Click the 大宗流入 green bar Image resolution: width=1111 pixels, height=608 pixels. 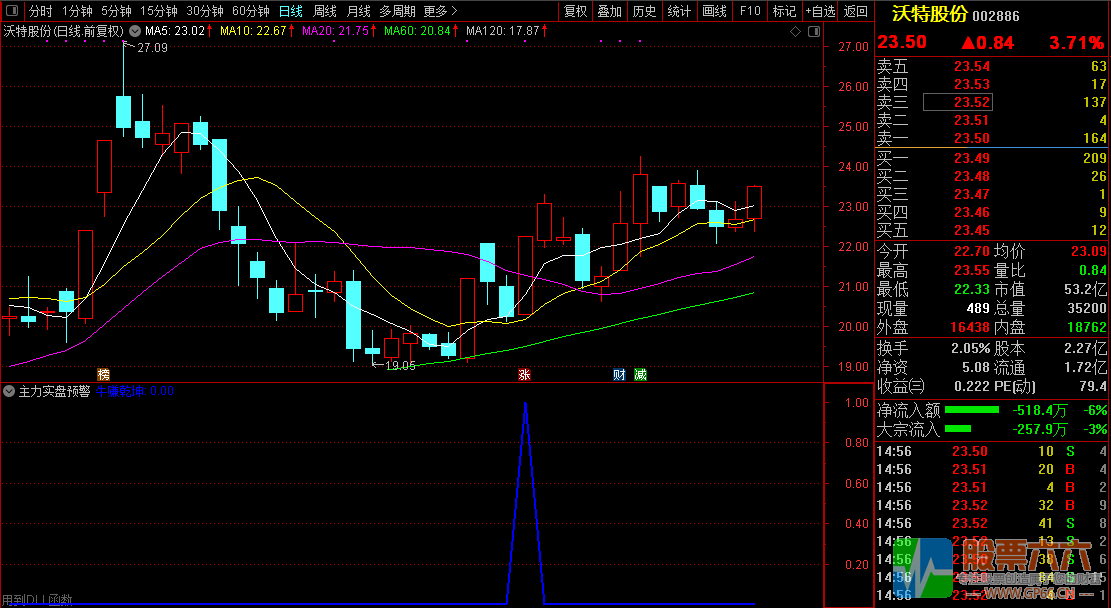coord(958,428)
